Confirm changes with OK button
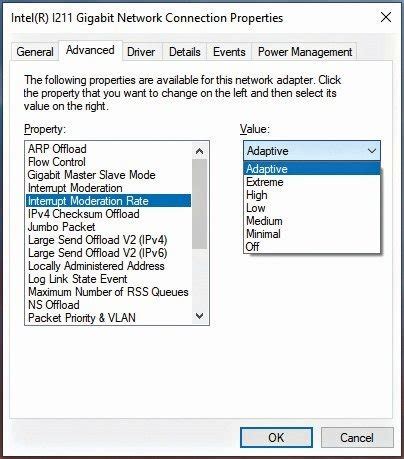 coord(276,437)
